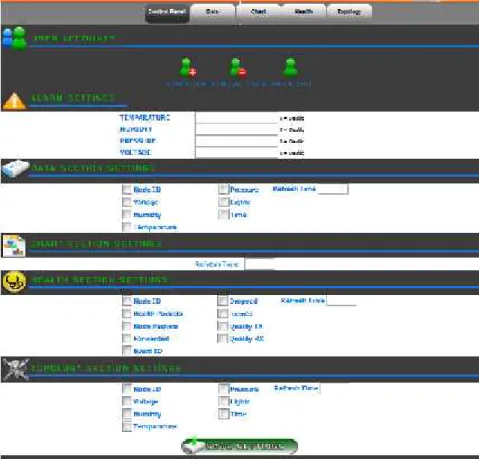
Task: Click the Data Section drive icon
Action: (15, 169)
